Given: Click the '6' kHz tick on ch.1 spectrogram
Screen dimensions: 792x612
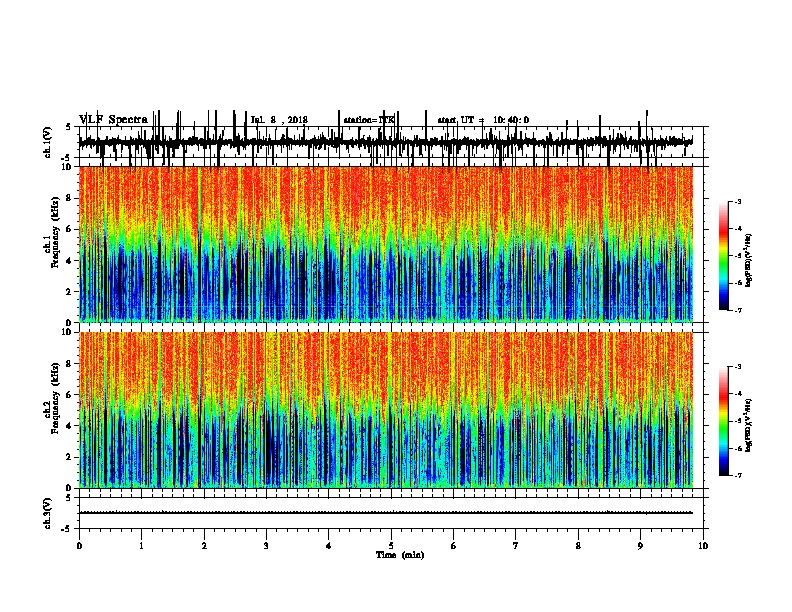Looking at the screenshot, I should pos(70,230).
